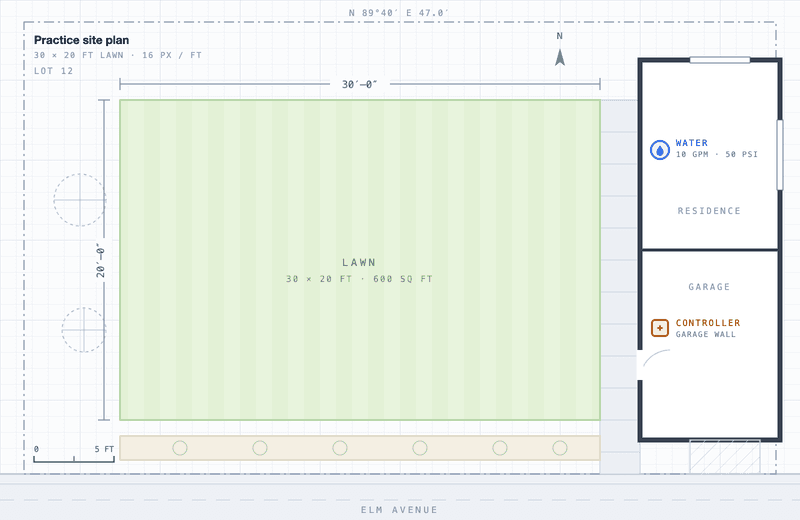The height and width of the screenshot is (520, 800).
Task: Click the "10 GPM · 50 PSI" text
Action: [x=717, y=154]
